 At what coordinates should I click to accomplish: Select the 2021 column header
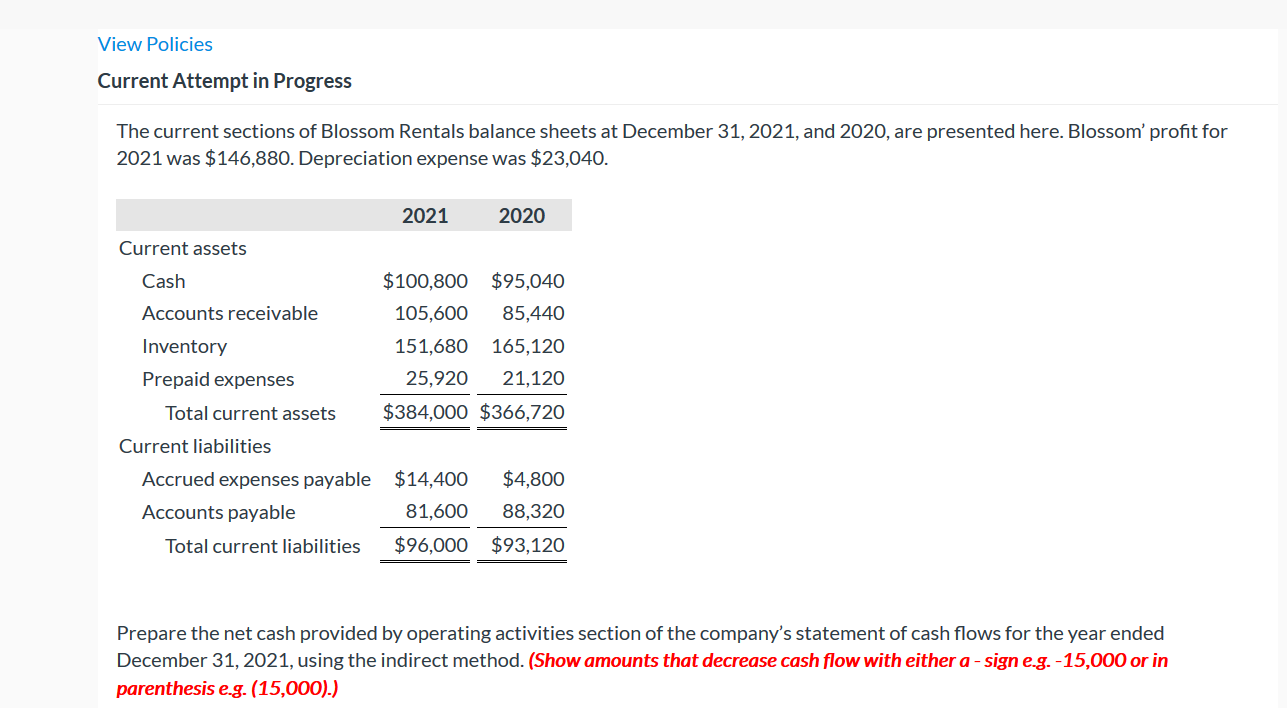(x=425, y=215)
